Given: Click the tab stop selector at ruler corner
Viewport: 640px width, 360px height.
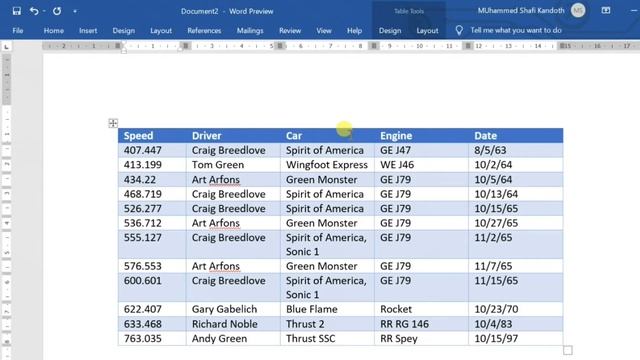Looking at the screenshot, I should [x=6, y=47].
